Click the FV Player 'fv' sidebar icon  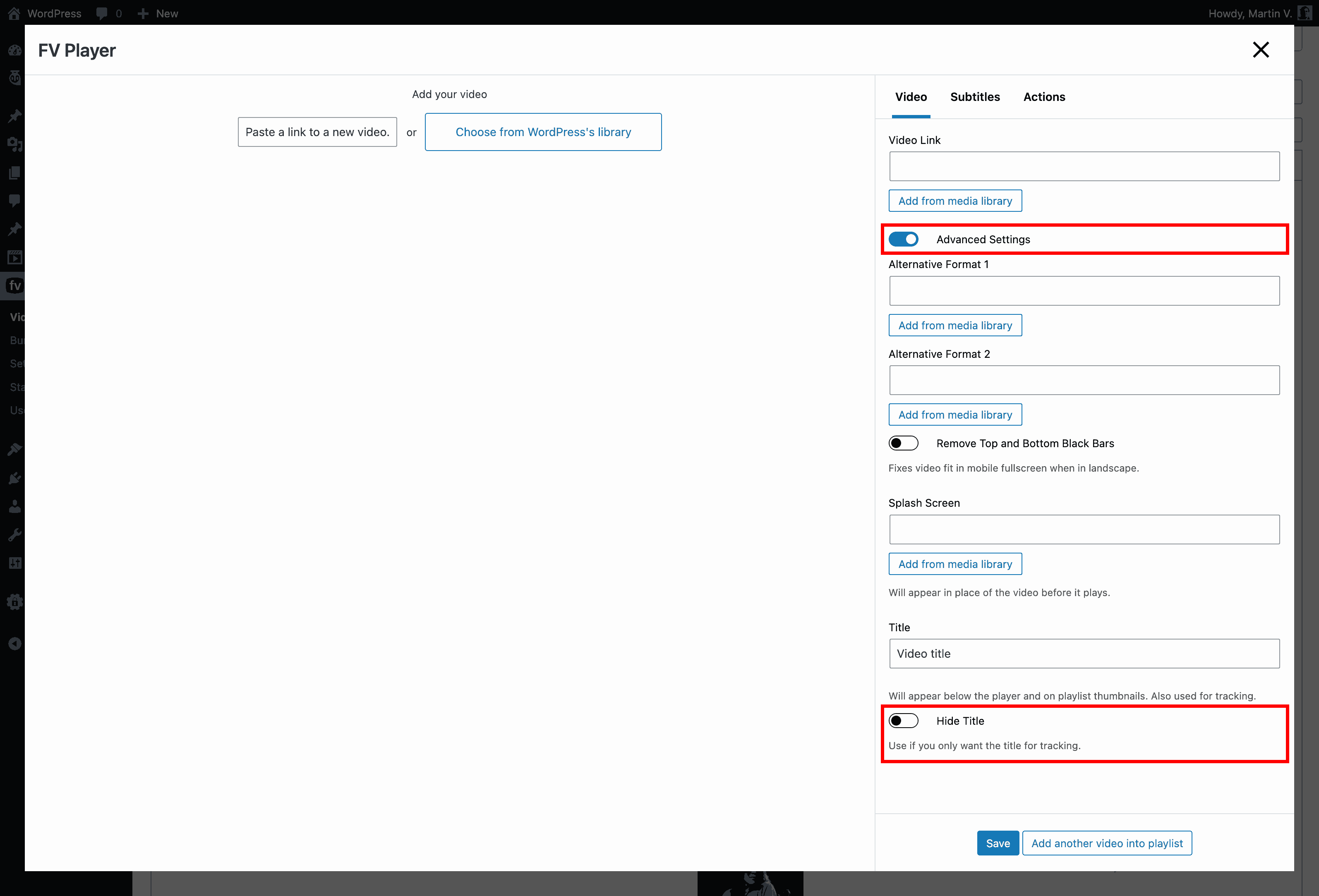[x=15, y=285]
